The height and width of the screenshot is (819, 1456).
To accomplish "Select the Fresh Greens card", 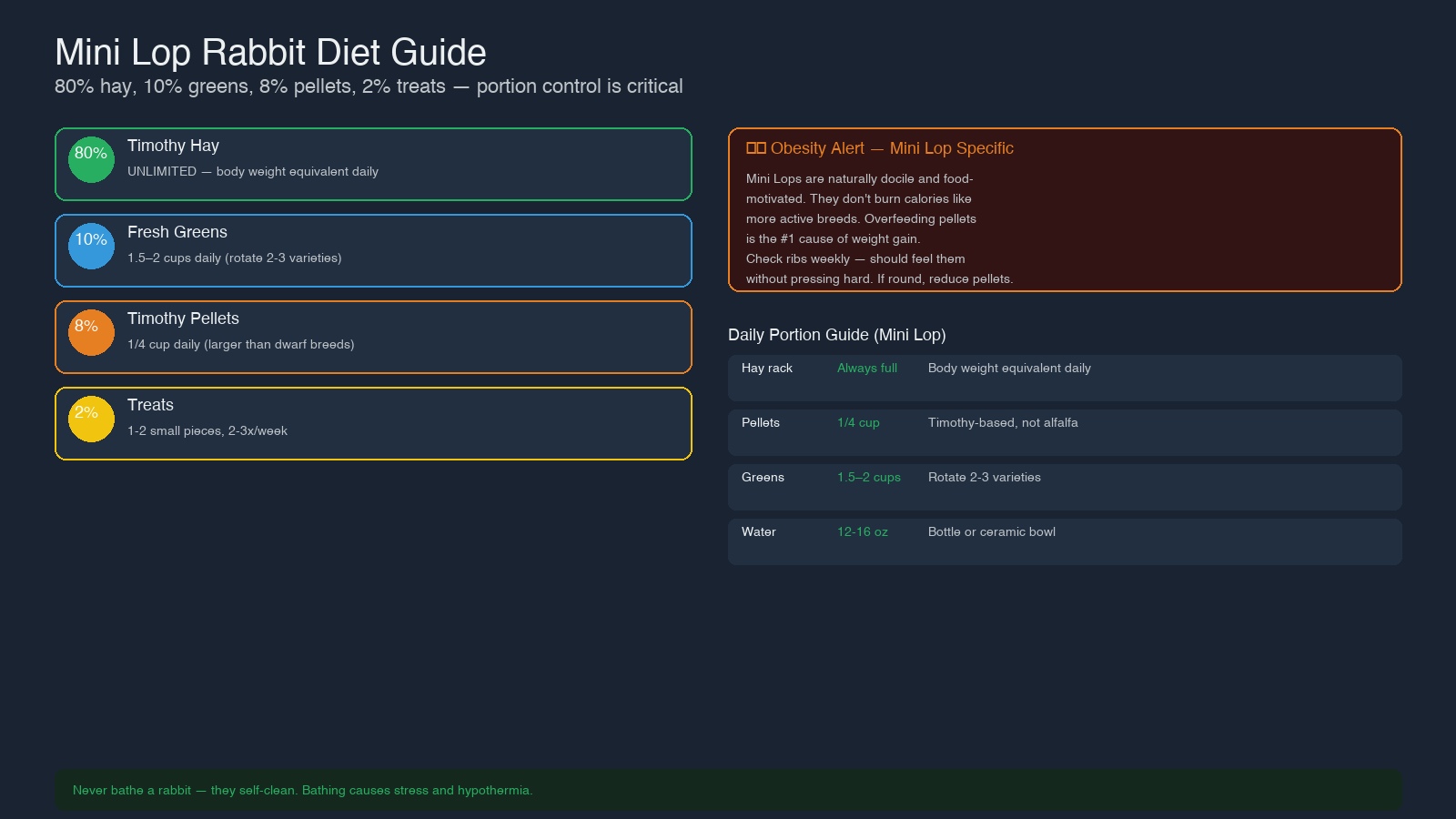I will pyautogui.click(x=373, y=250).
